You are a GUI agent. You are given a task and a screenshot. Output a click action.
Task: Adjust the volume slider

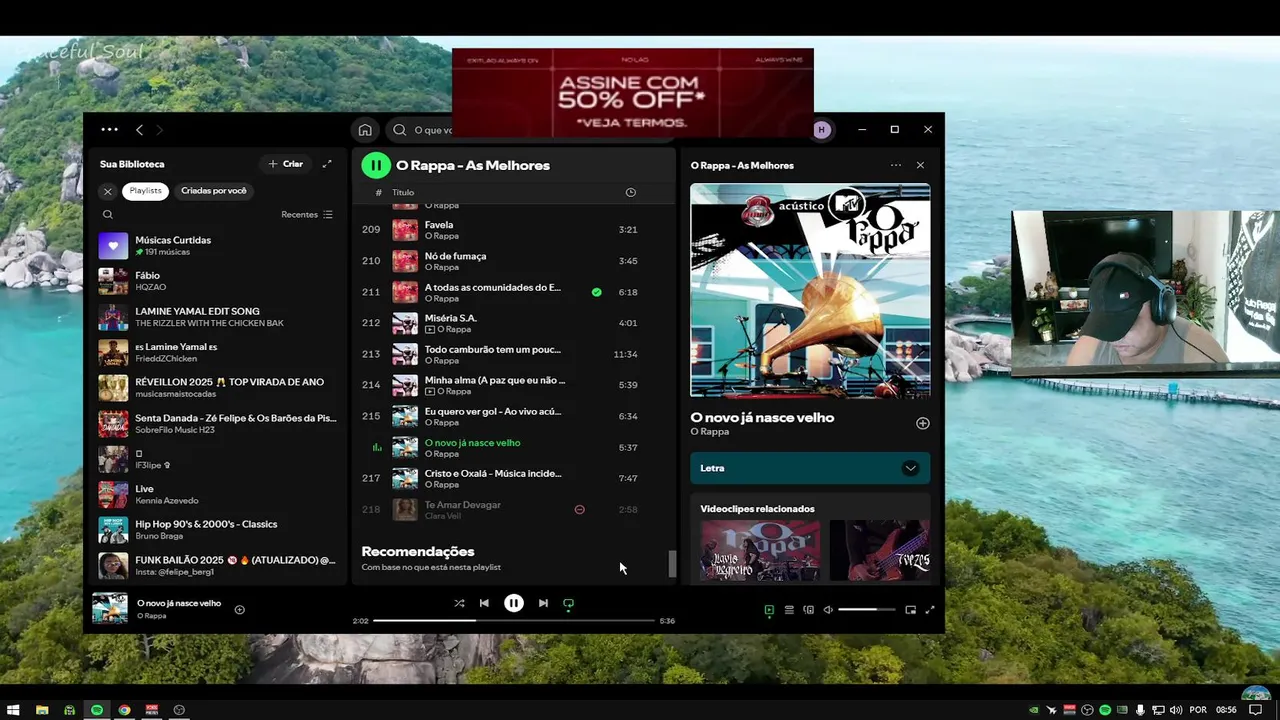click(866, 610)
